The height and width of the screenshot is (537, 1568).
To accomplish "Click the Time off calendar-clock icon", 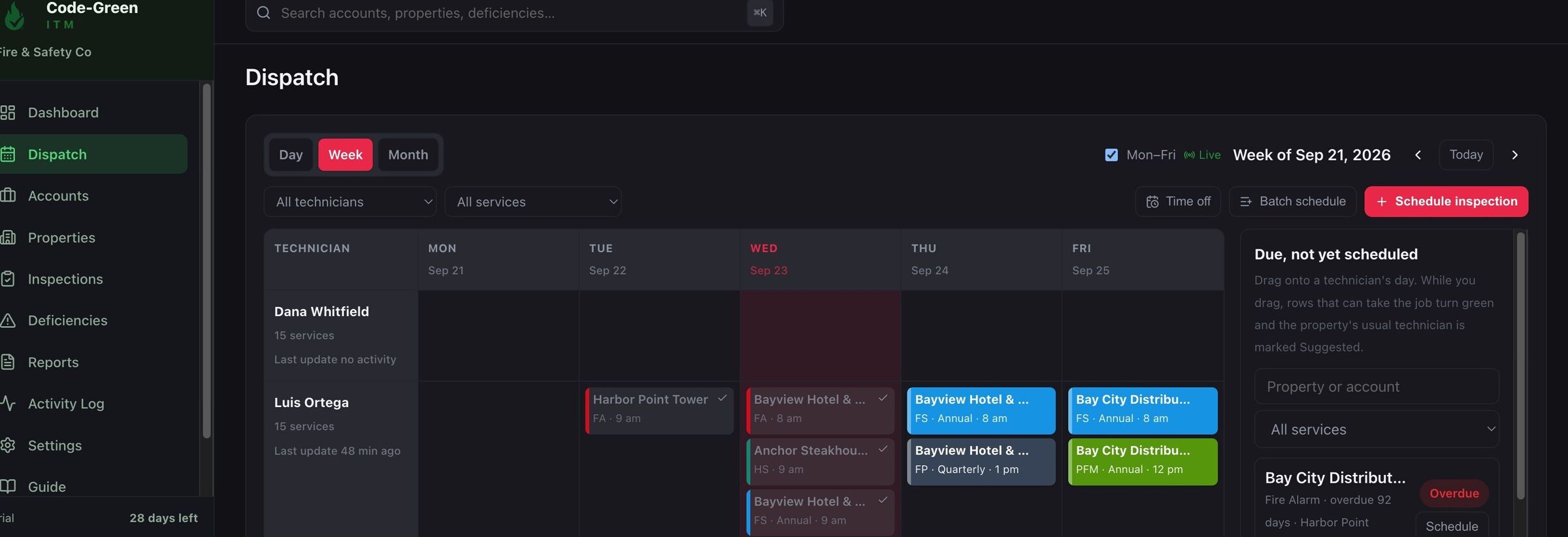I will coord(1152,202).
